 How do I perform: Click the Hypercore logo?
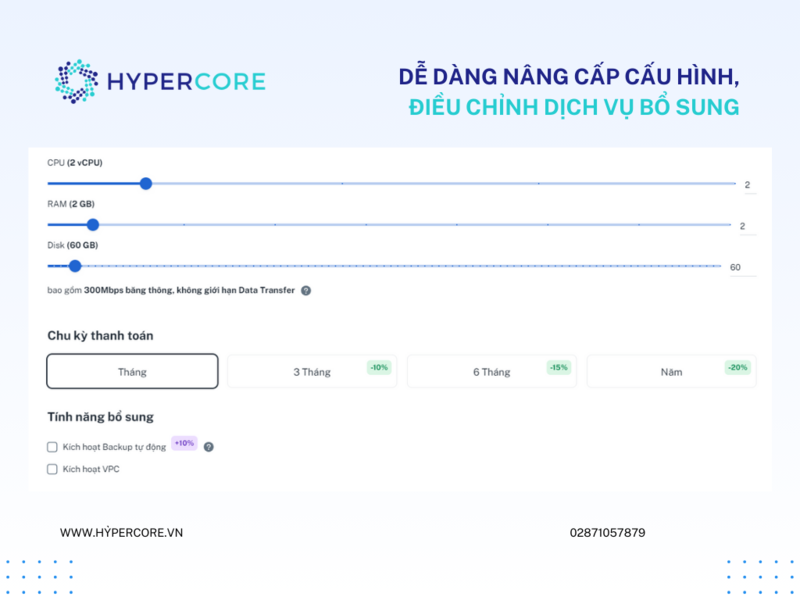point(160,82)
